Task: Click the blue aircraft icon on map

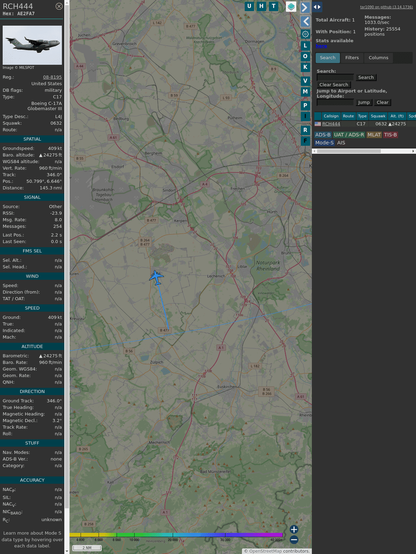Action: (156, 278)
